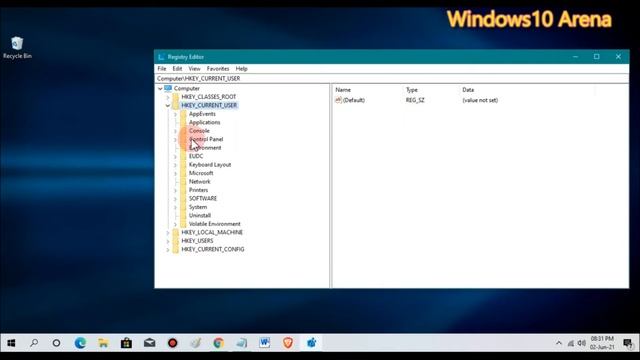This screenshot has width=640, height=360.
Task: Click the Applications key folder icon
Action: (183, 122)
